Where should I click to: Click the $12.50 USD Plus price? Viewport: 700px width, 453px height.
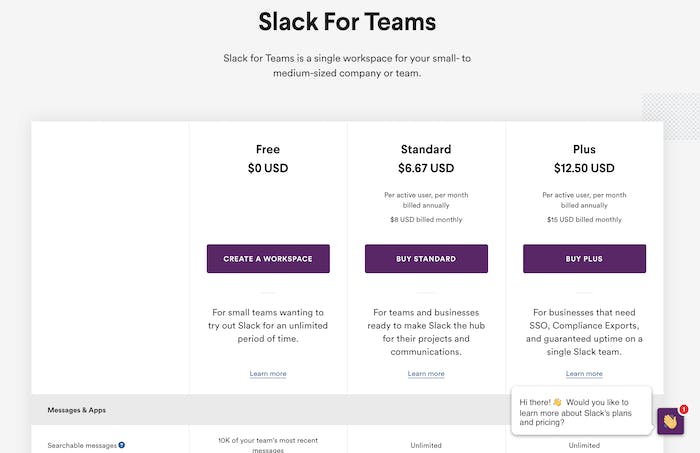[584, 169]
